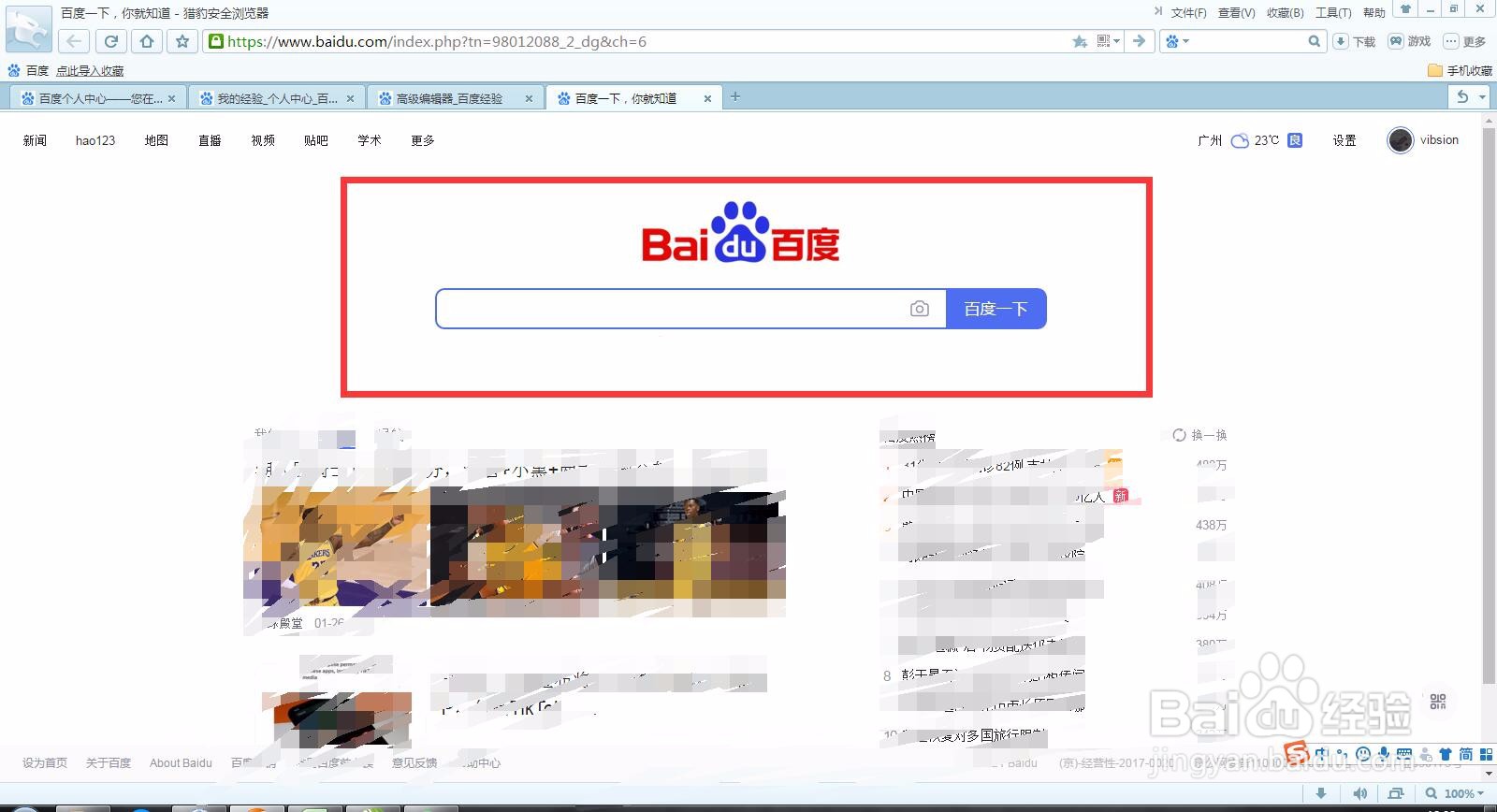Viewport: 1497px width, 812px height.
Task: Click status bar download arrow icon
Action: (x=1321, y=793)
